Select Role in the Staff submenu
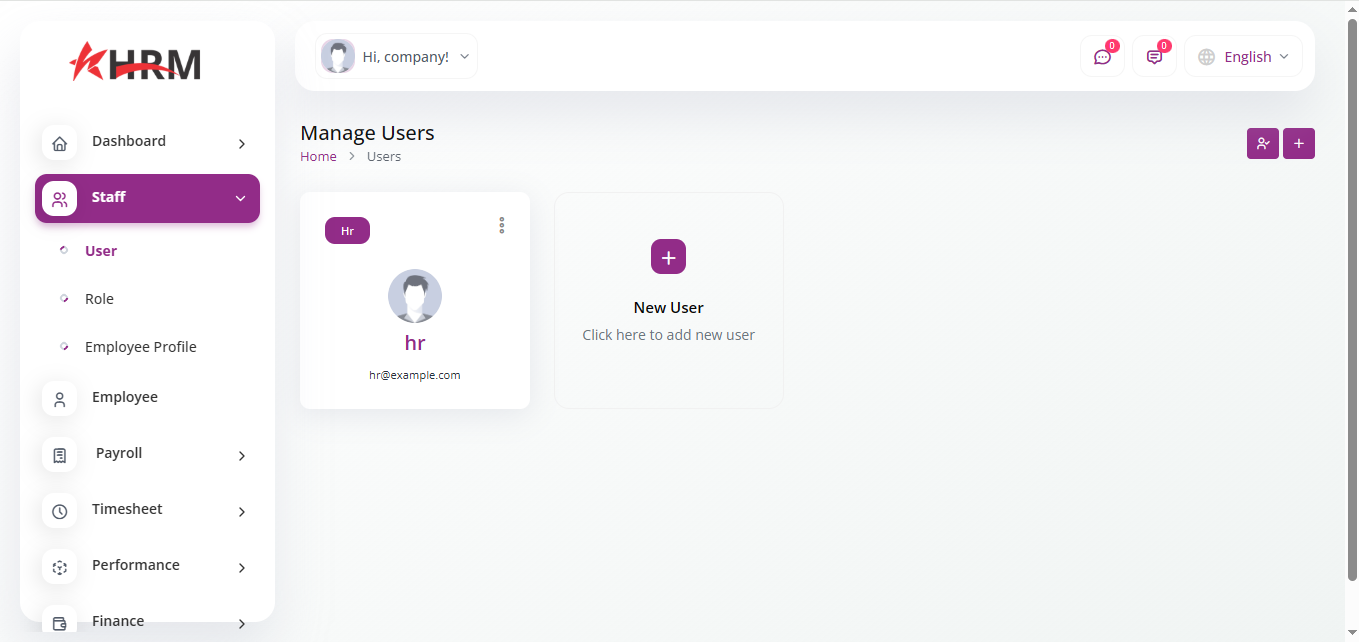Viewport: 1359px width, 642px height. pos(99,299)
